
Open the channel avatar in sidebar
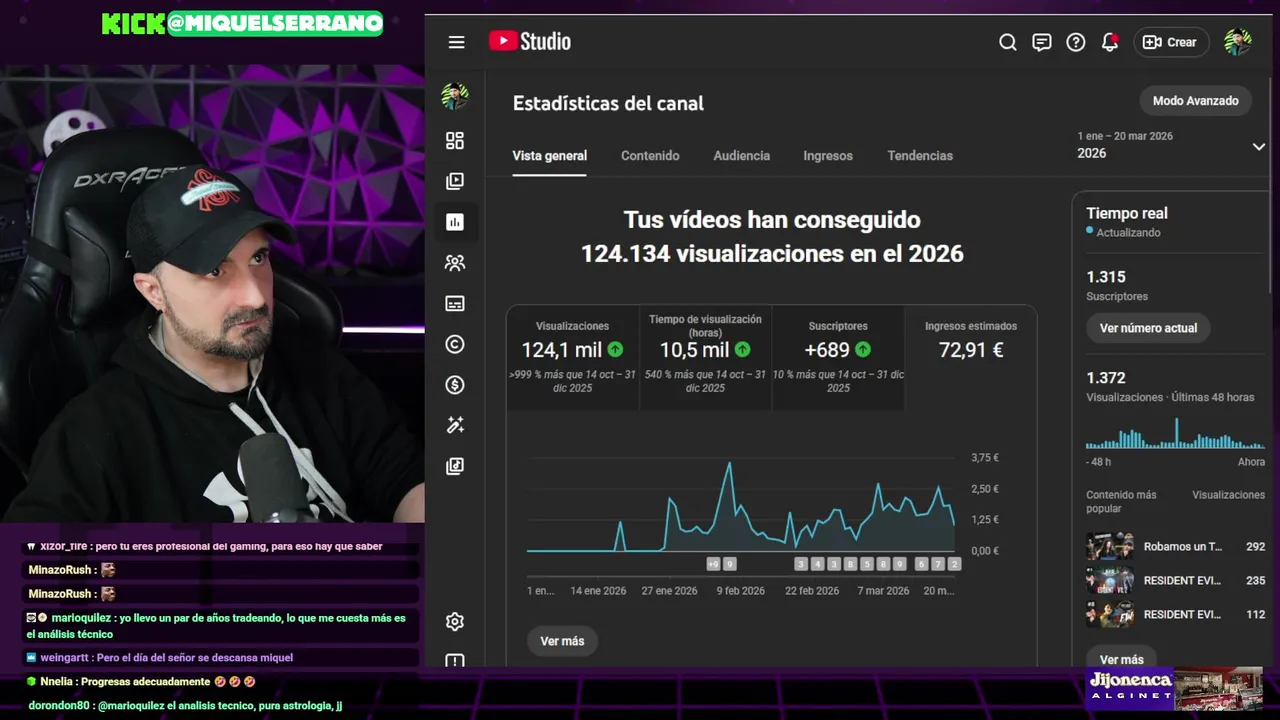click(455, 96)
